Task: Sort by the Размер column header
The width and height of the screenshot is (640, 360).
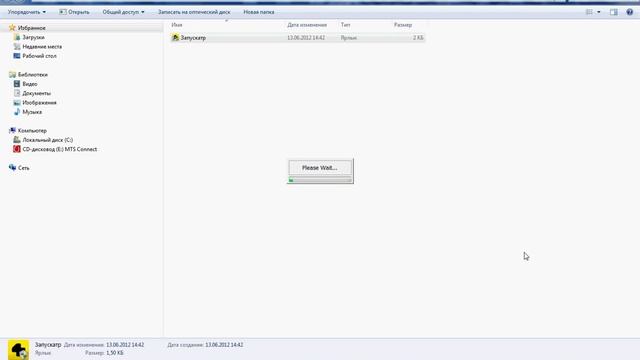Action: coord(403,25)
